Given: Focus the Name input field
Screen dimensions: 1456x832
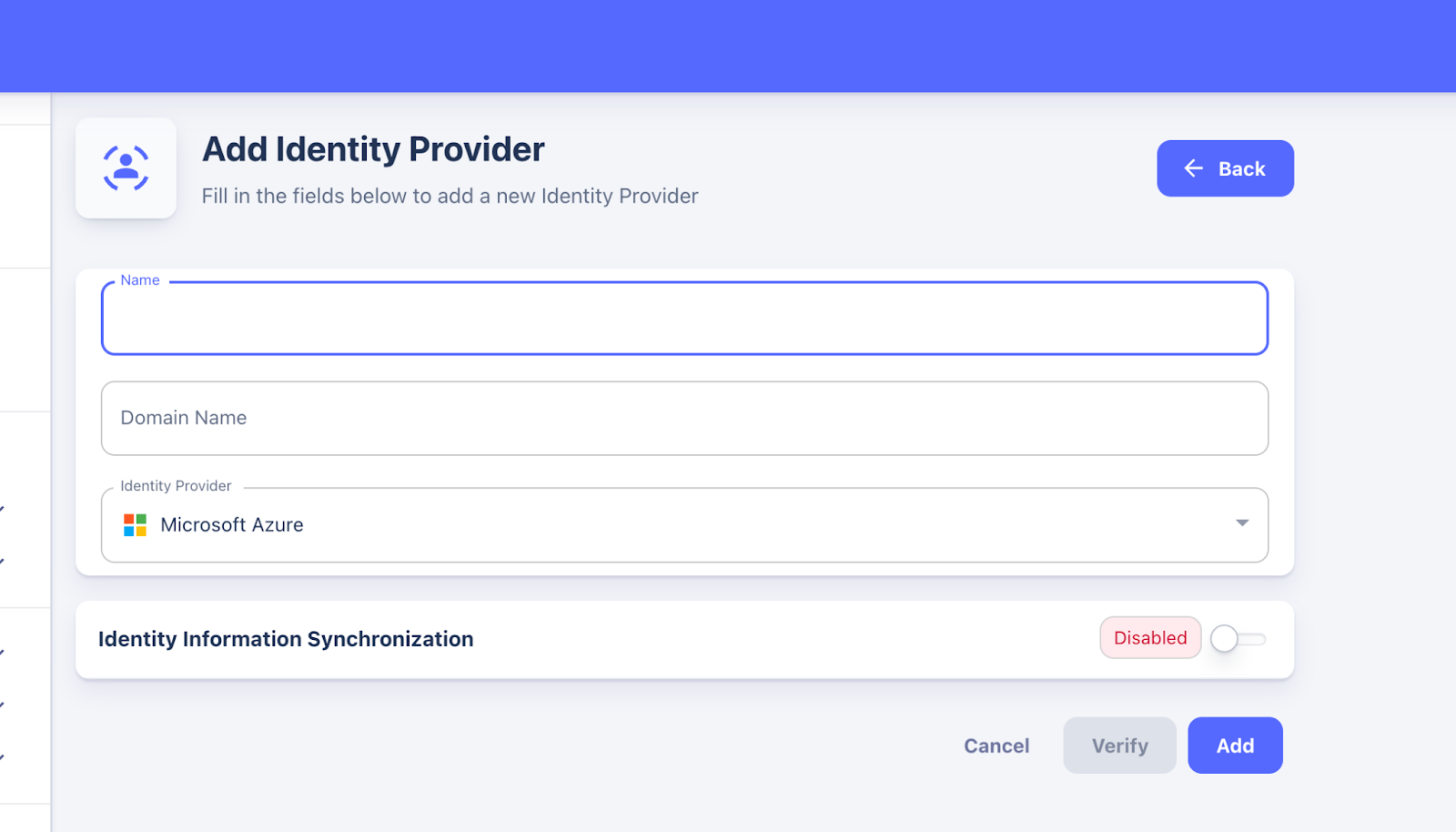Looking at the screenshot, I should (684, 318).
